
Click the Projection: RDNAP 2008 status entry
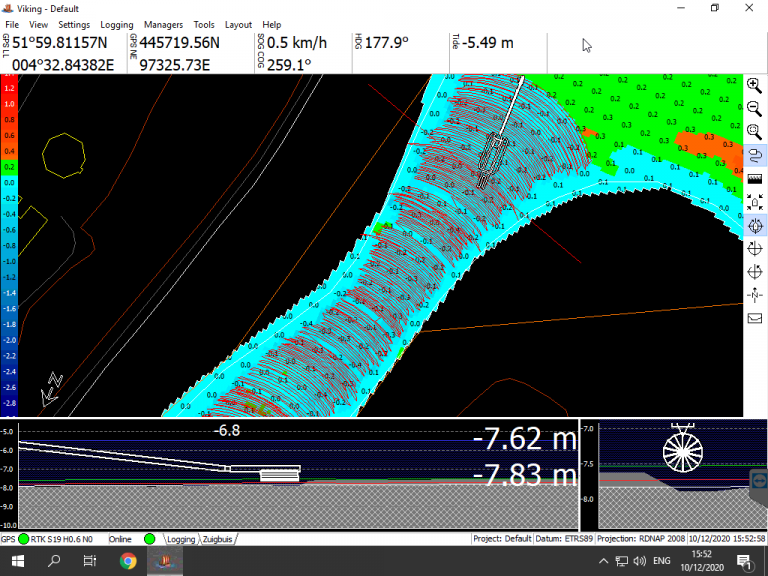point(641,539)
